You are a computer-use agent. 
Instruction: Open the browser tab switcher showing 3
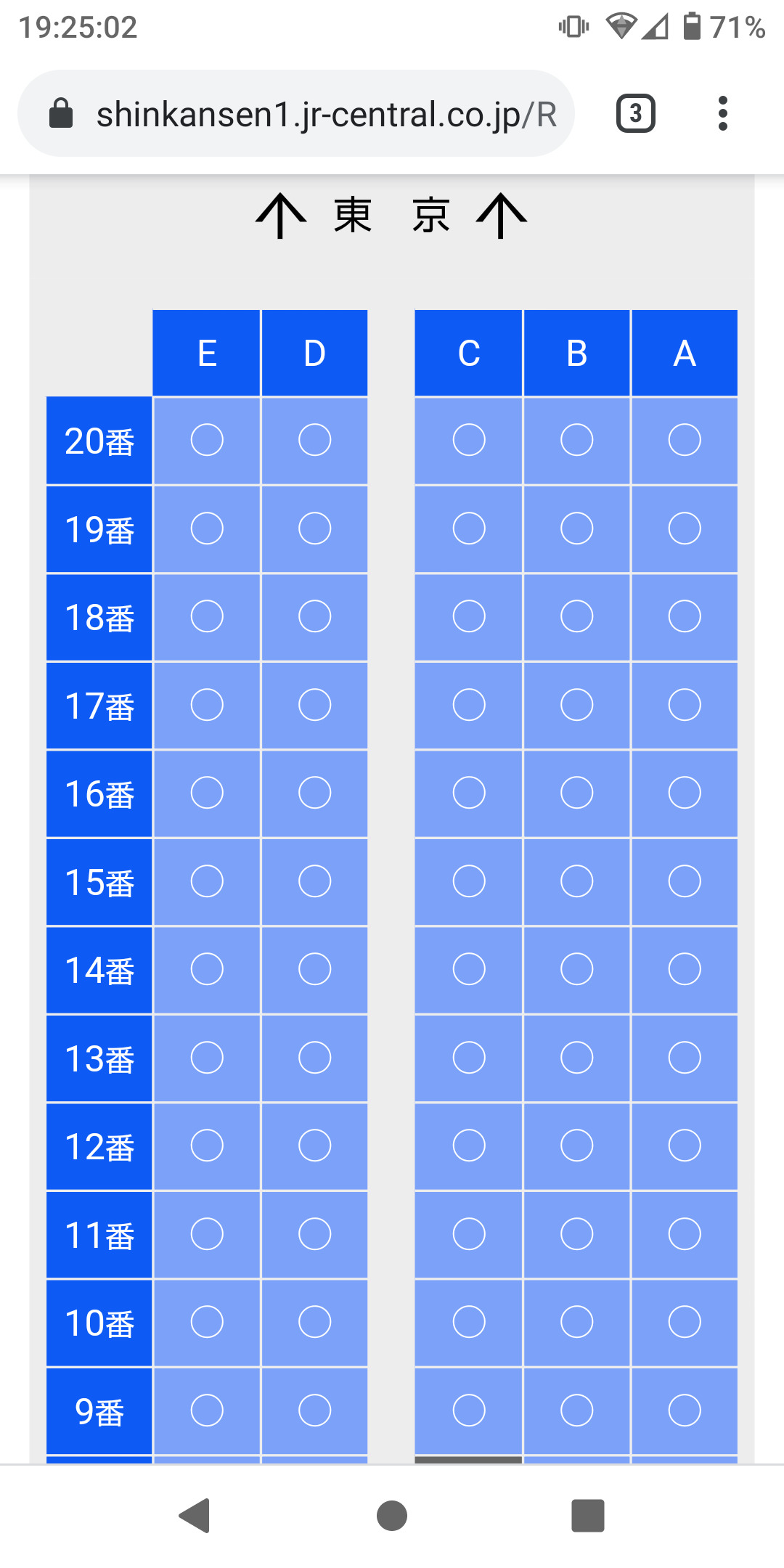[635, 113]
